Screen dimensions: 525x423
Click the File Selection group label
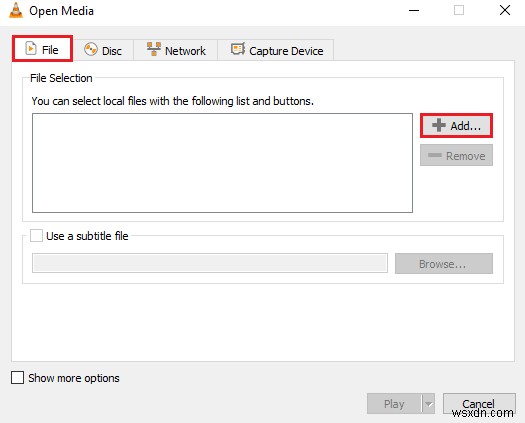point(61,78)
